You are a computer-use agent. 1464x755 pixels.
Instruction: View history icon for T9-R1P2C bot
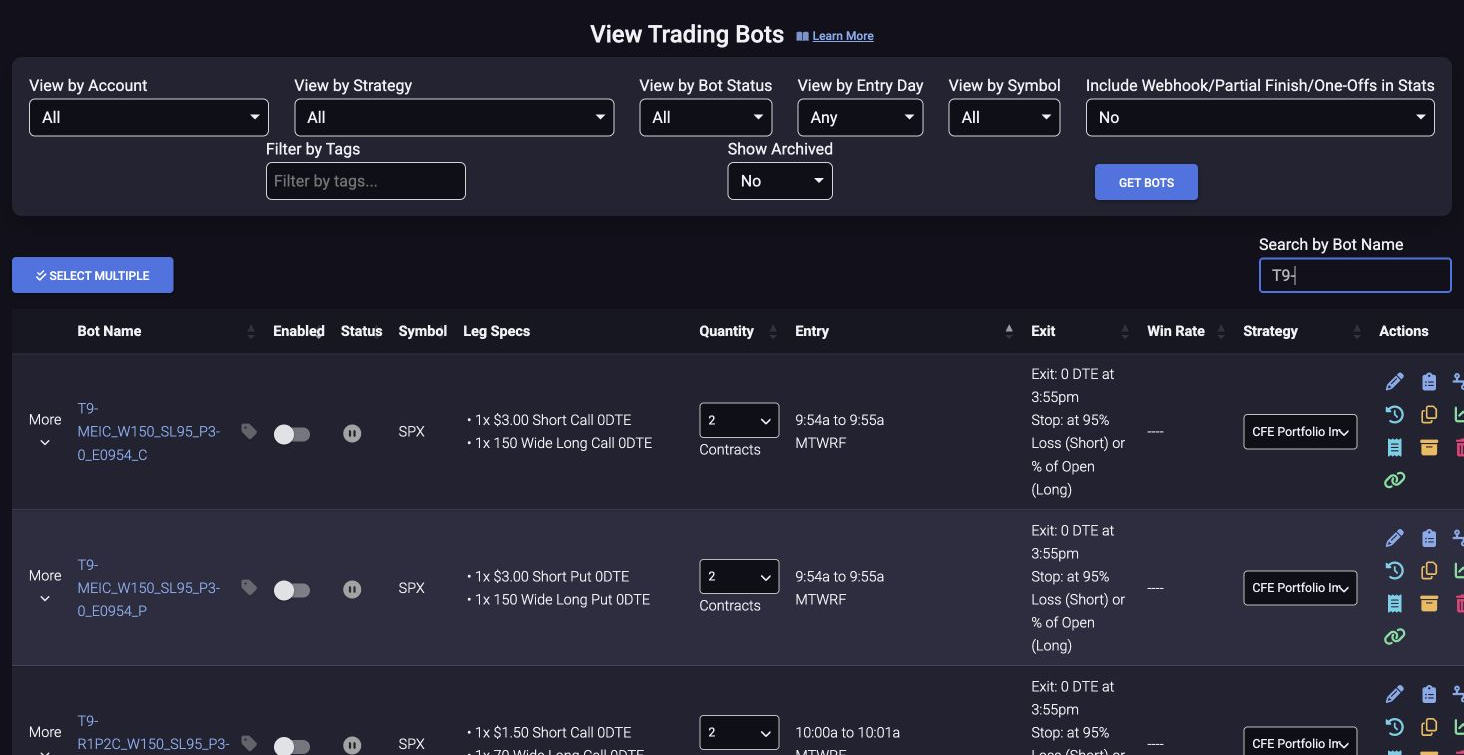1394,727
